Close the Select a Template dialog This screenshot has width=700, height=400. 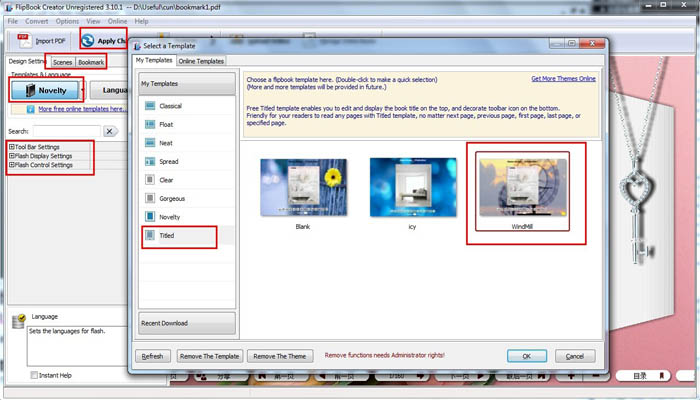click(592, 43)
